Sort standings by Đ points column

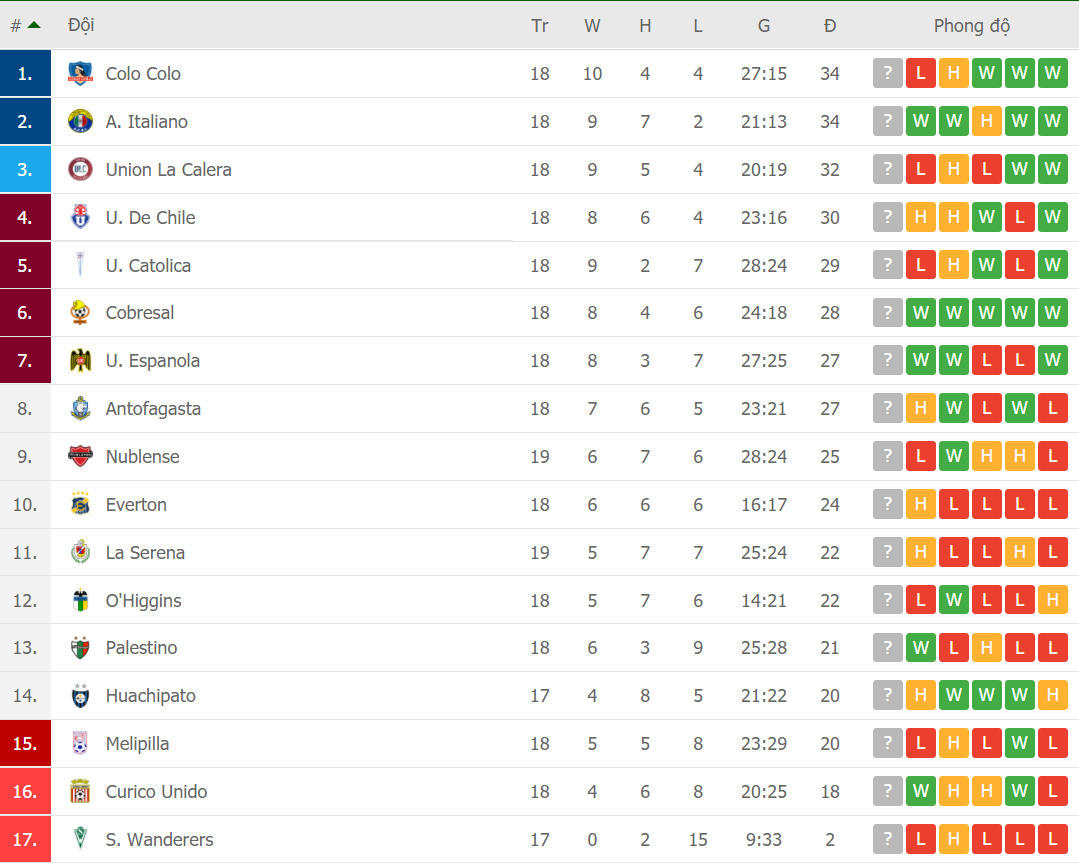coord(830,25)
